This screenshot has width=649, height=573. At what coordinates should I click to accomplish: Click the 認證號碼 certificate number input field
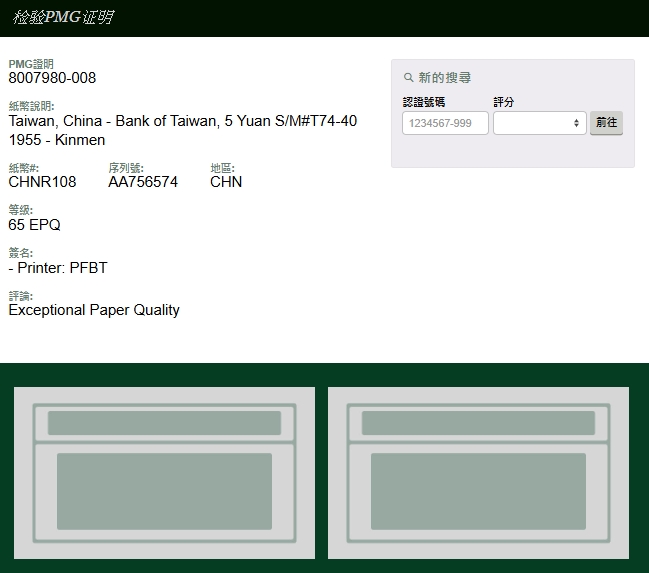(445, 123)
